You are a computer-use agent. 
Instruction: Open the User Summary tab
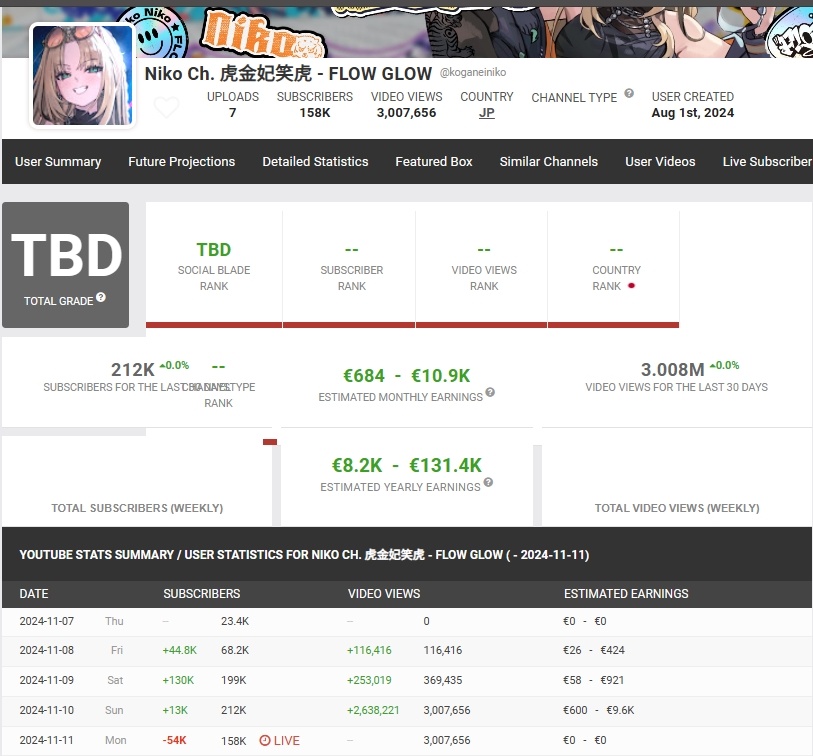click(58, 162)
